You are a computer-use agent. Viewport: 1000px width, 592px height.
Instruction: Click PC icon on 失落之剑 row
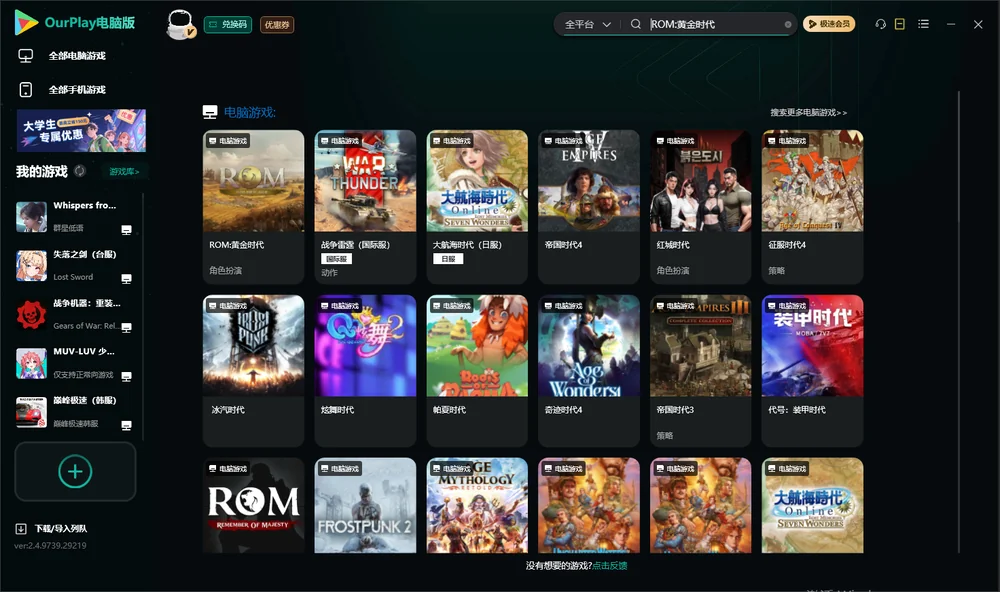point(126,279)
